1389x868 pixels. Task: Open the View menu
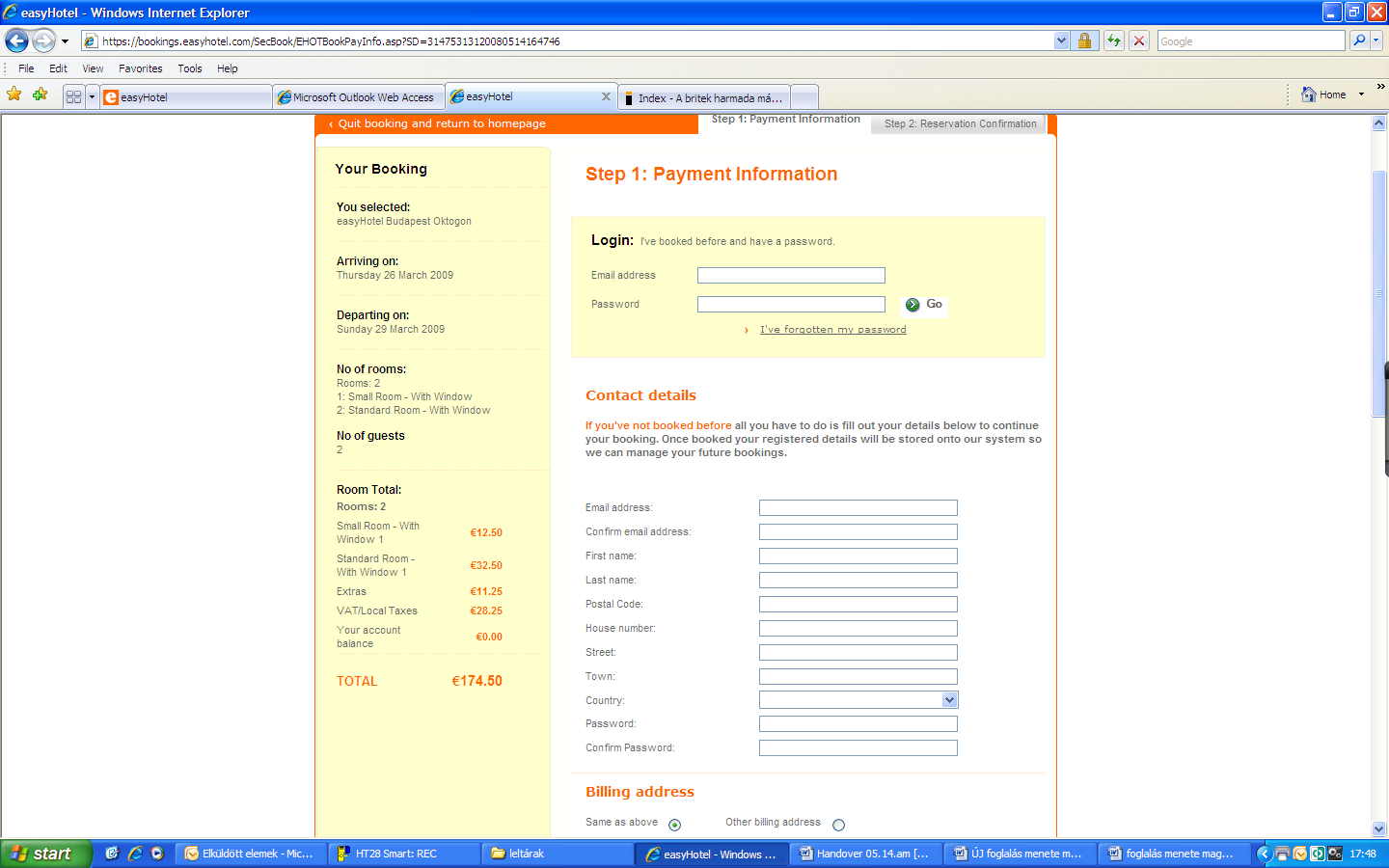pos(93,68)
